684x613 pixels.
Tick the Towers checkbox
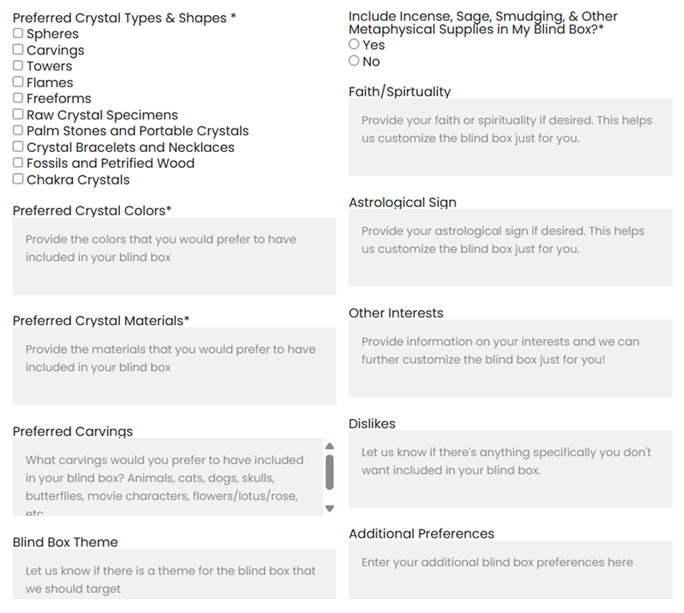click(x=18, y=66)
